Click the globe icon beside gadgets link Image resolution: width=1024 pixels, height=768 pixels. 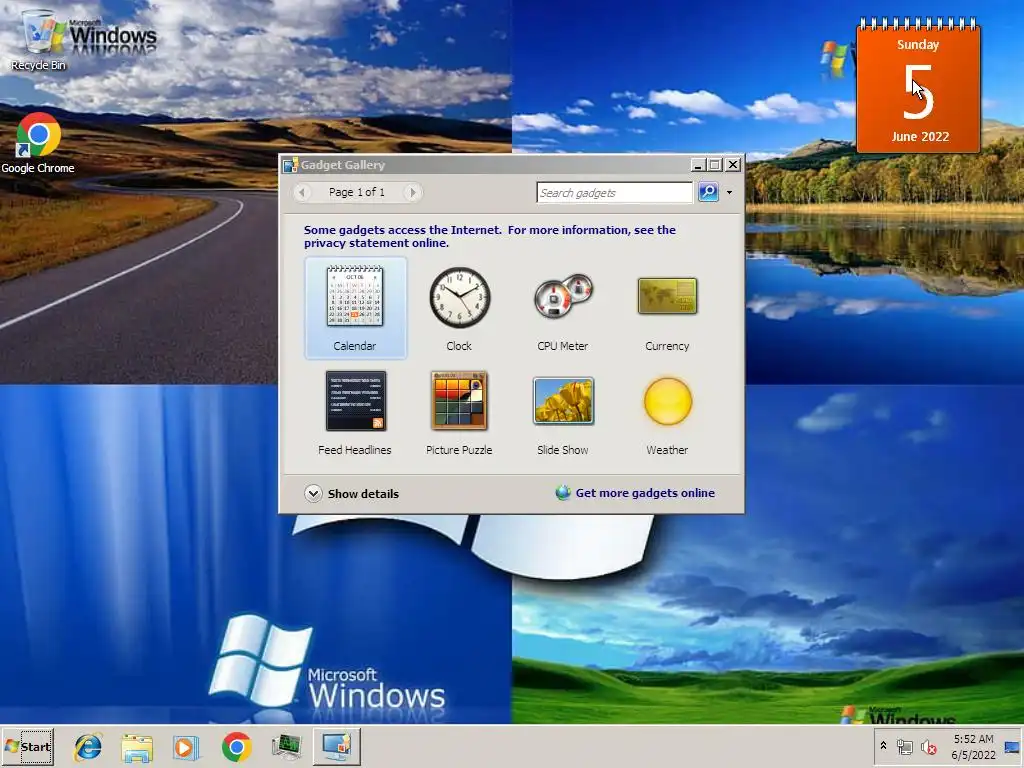pyautogui.click(x=563, y=493)
